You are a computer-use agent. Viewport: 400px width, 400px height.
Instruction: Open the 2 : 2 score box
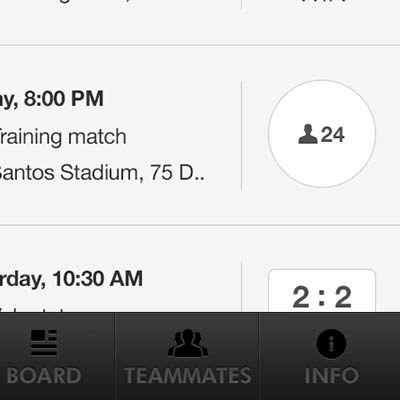(322, 291)
